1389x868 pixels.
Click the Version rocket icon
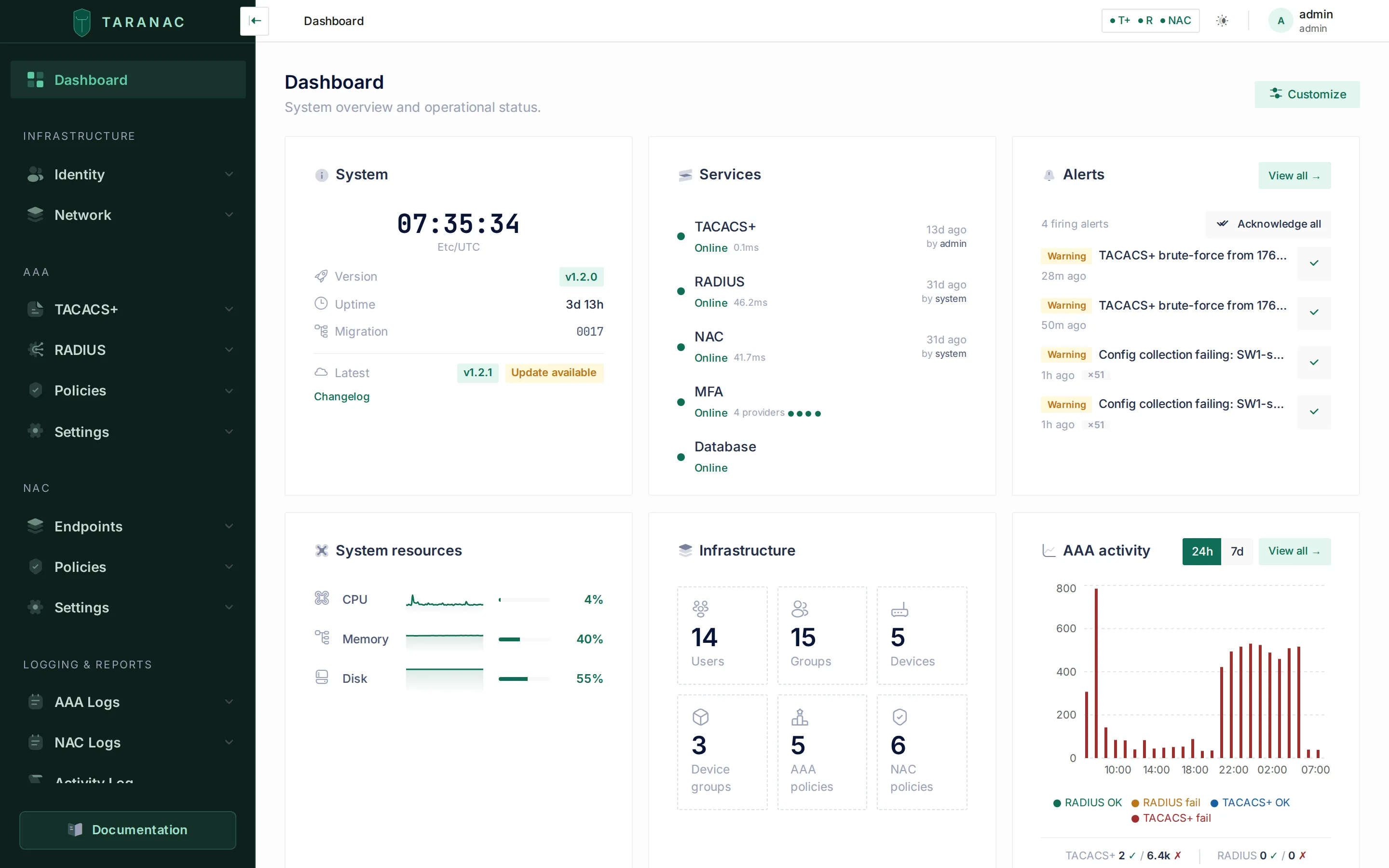pos(321,276)
